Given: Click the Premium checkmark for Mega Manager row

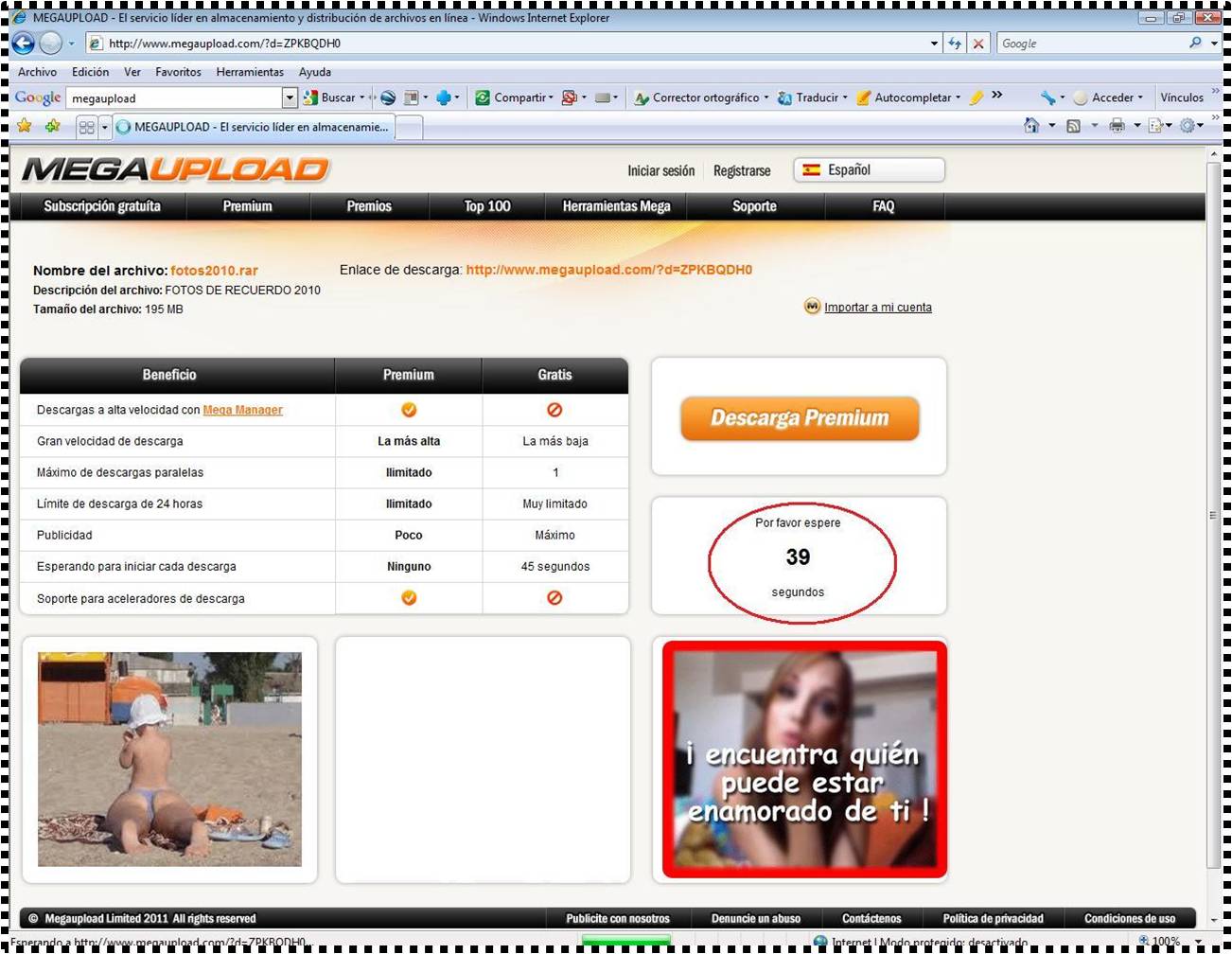Looking at the screenshot, I should tap(409, 410).
